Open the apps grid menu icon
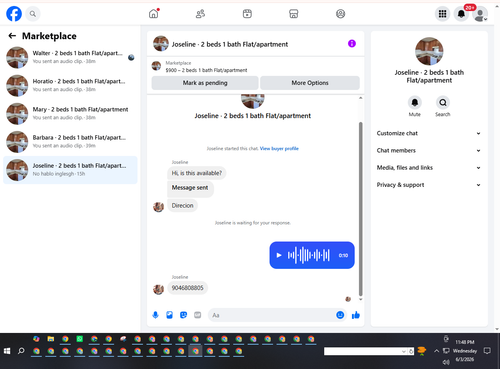 442,14
